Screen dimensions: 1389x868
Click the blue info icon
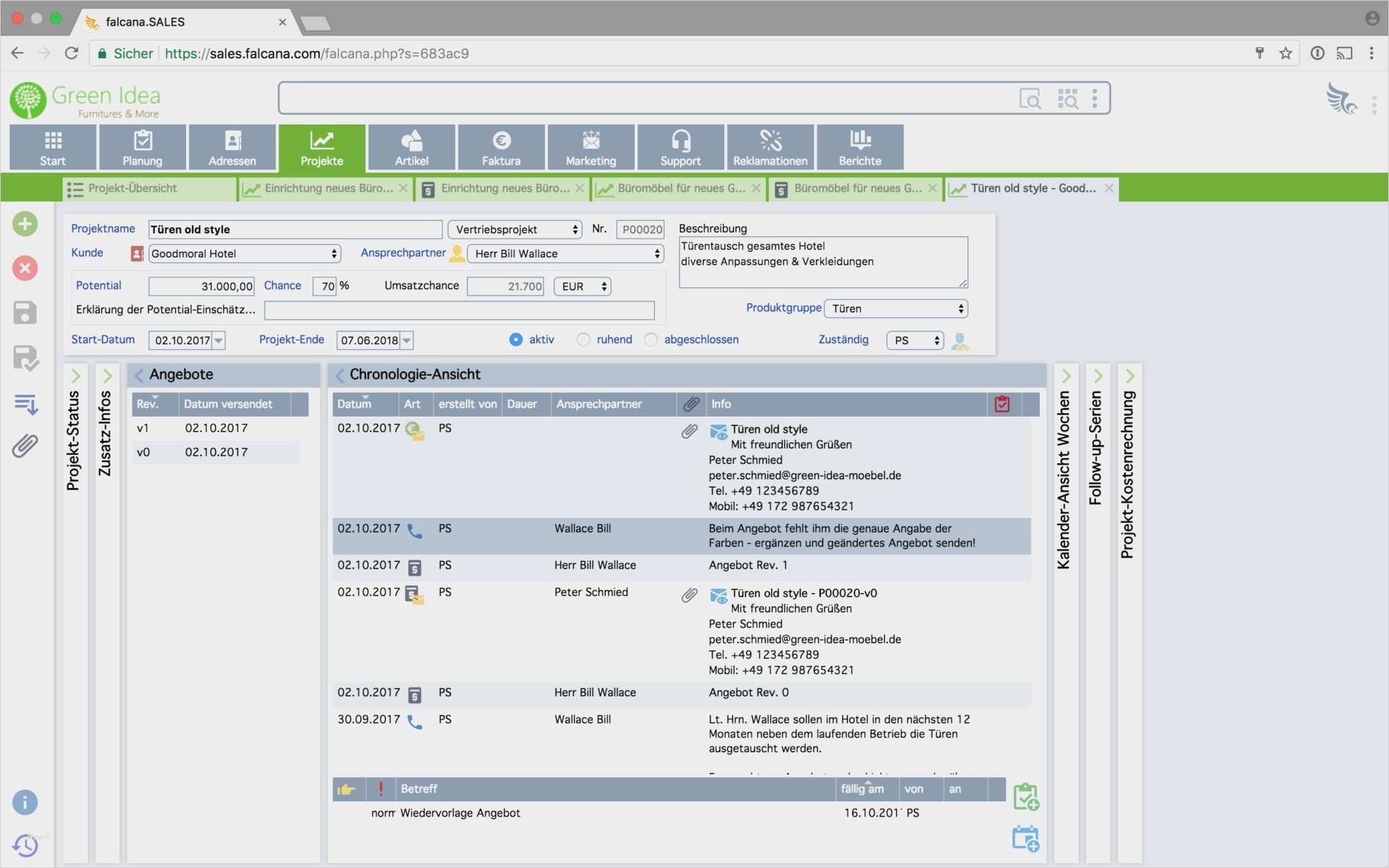tap(25, 803)
